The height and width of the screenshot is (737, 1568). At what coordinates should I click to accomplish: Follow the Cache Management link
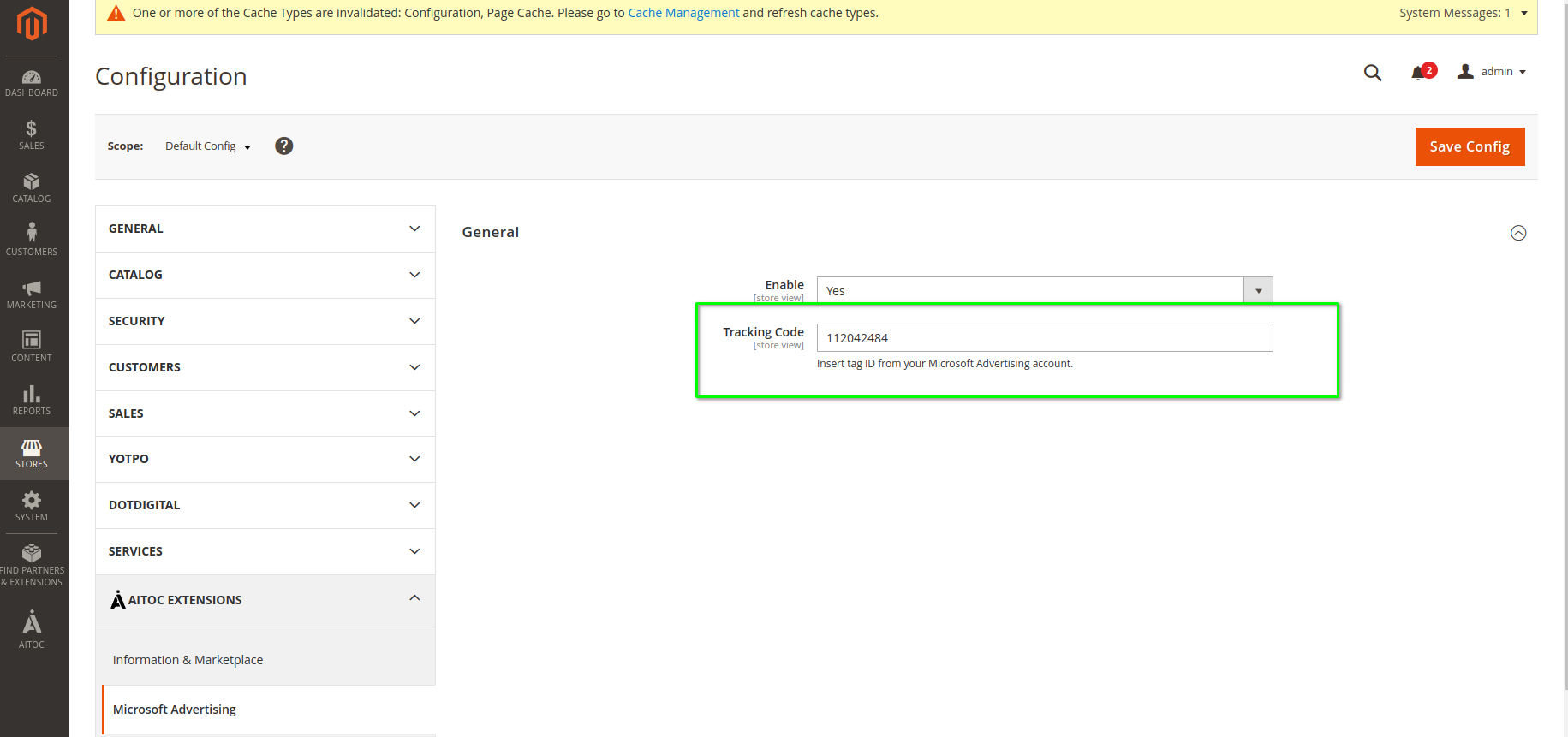click(x=683, y=13)
